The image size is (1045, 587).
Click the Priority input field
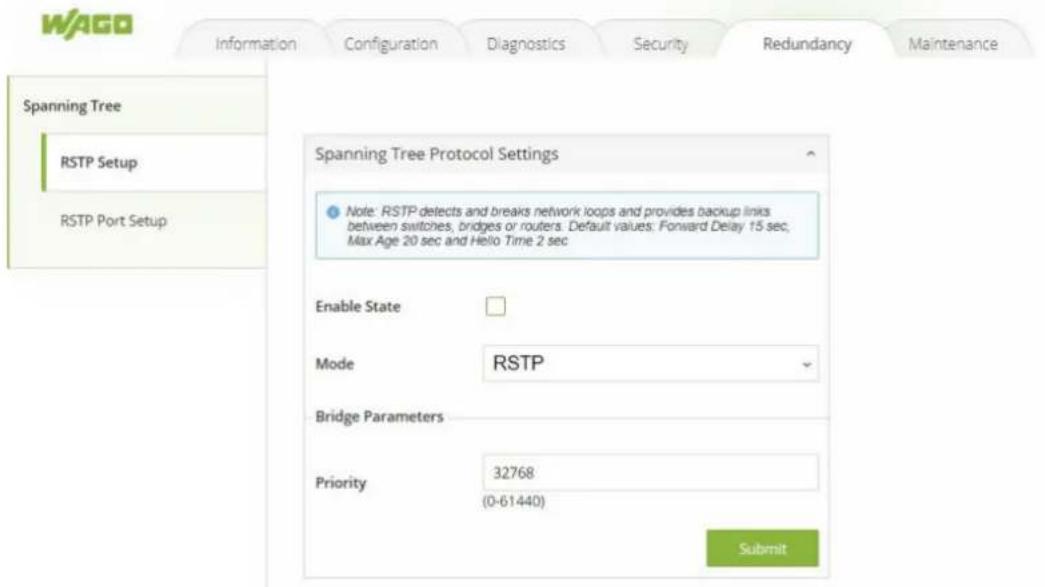pos(650,472)
